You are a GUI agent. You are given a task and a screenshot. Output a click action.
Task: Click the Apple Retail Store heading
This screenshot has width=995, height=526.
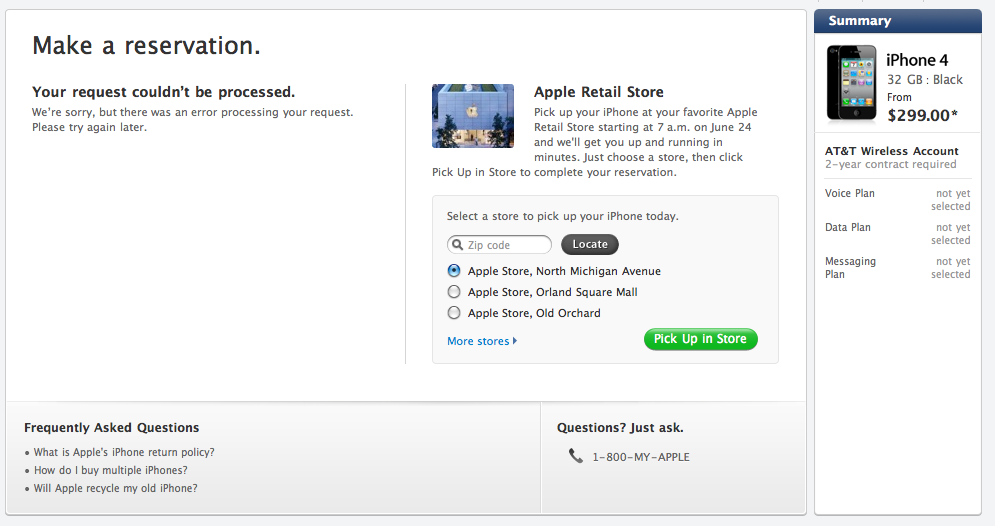(598, 92)
